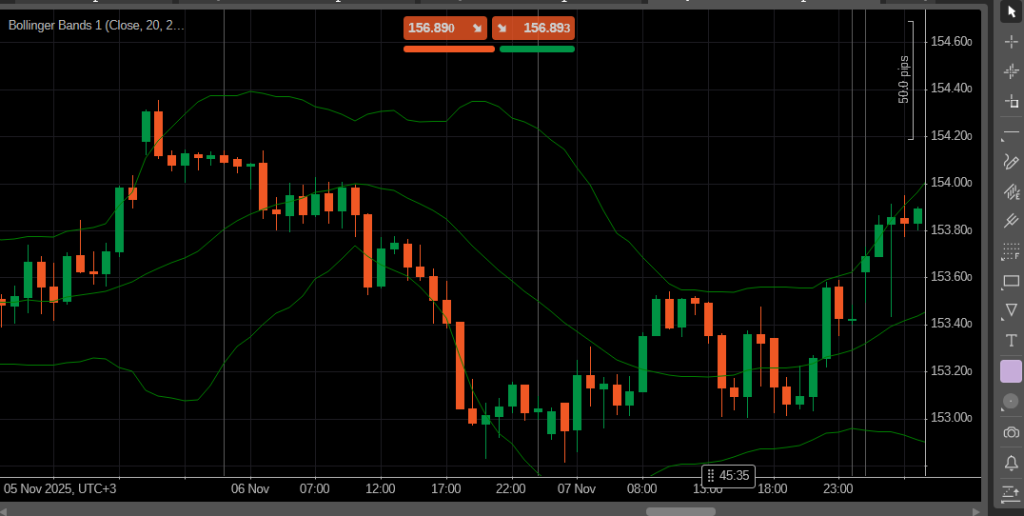Take a chart snapshot with the camera icon
The width and height of the screenshot is (1024, 516).
click(1011, 432)
